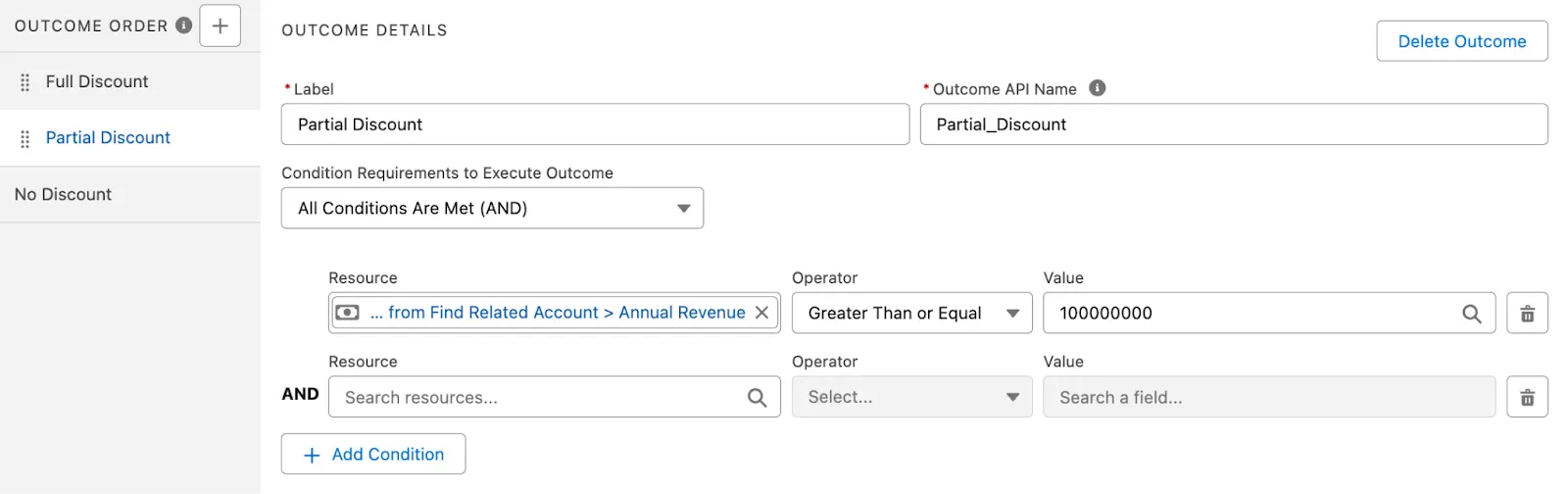Delete the empty second condition row
Image resolution: width=1568 pixels, height=494 pixels.
1527,397
